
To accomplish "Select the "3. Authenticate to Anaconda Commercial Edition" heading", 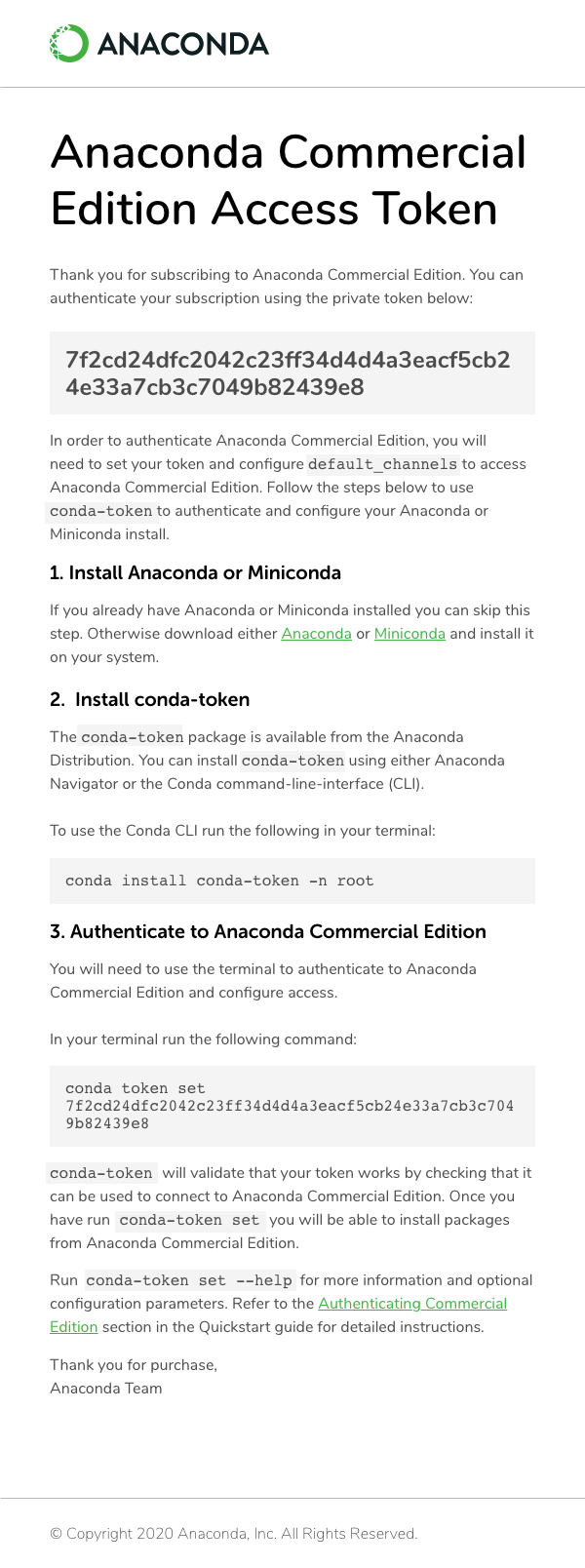I will [x=268, y=931].
